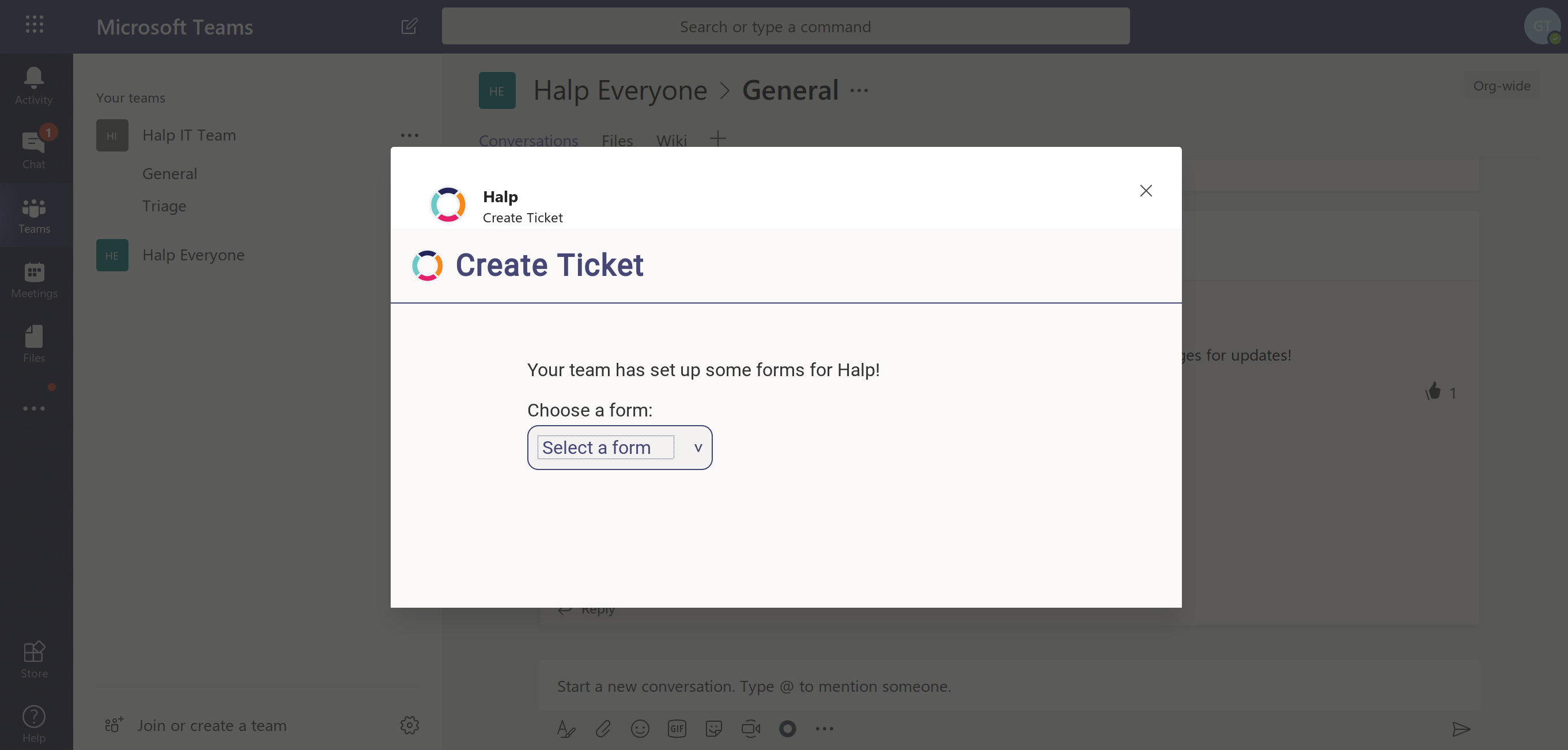Open more compose options ellipsis

[x=824, y=728]
